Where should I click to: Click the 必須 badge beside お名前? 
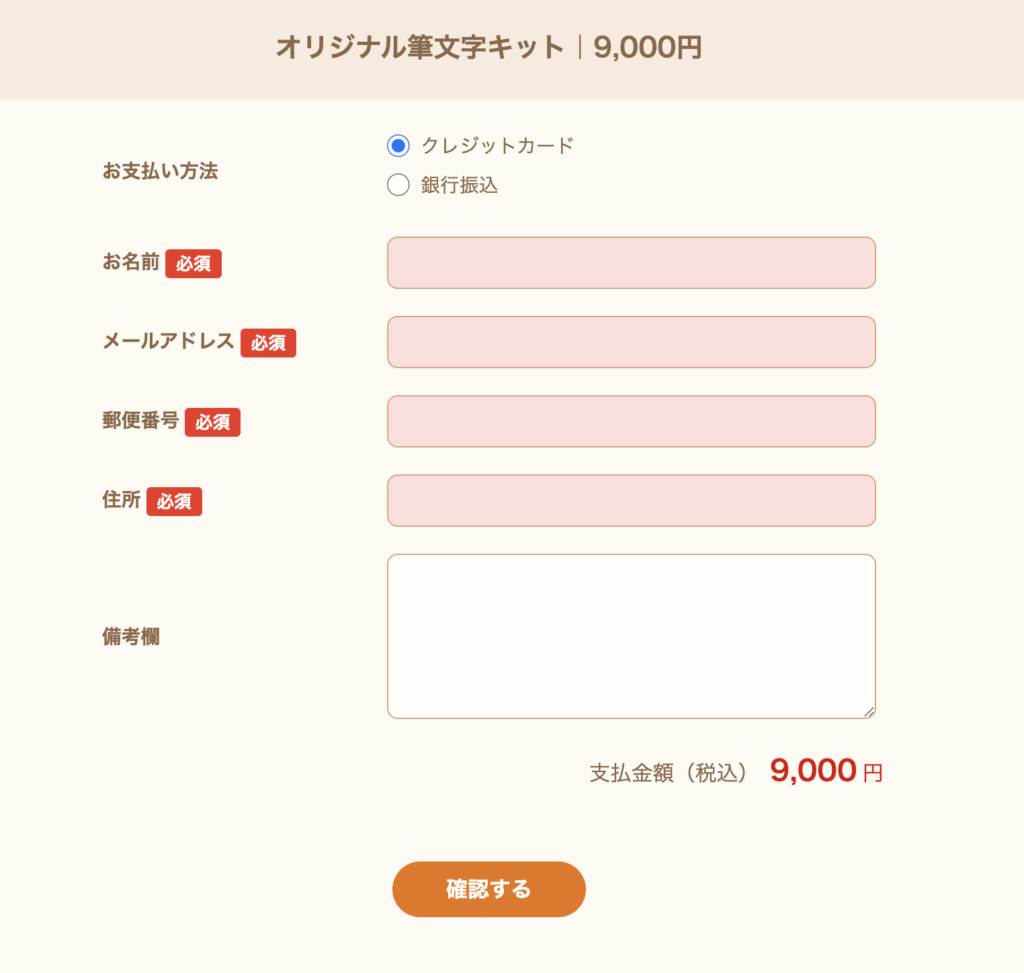(x=193, y=264)
